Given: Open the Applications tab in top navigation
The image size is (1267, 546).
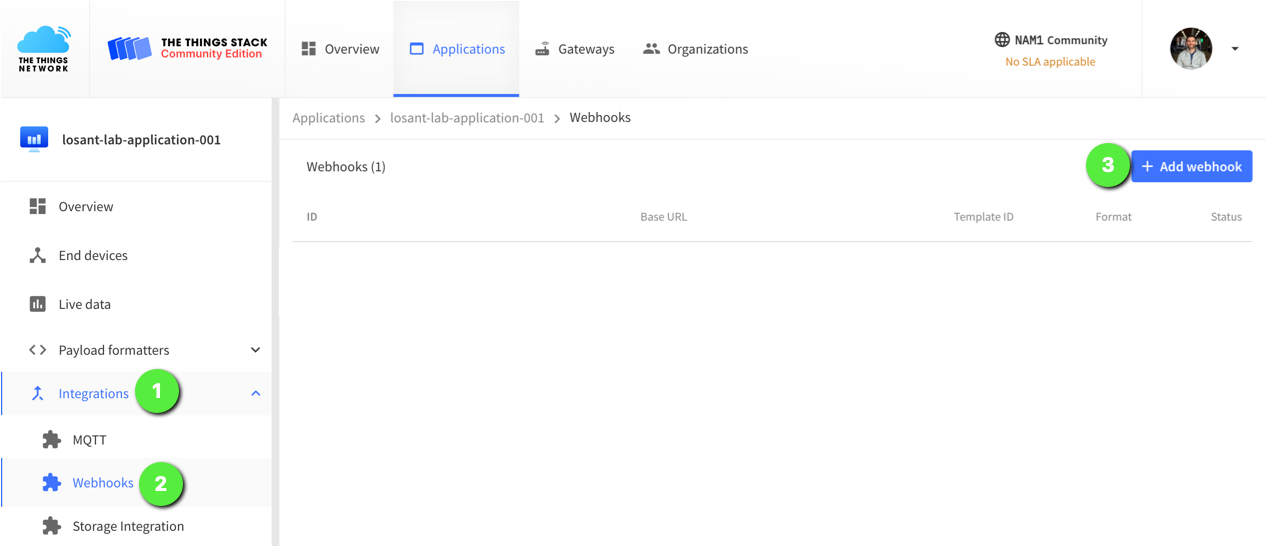Looking at the screenshot, I should (x=457, y=48).
